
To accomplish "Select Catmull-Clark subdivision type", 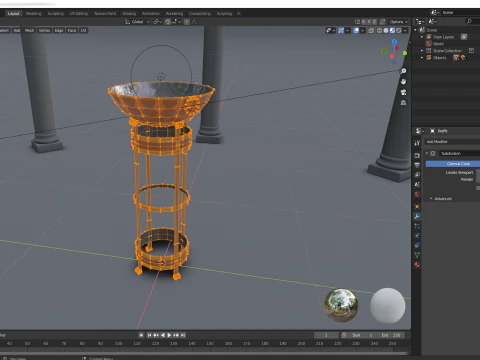I will click(x=453, y=164).
